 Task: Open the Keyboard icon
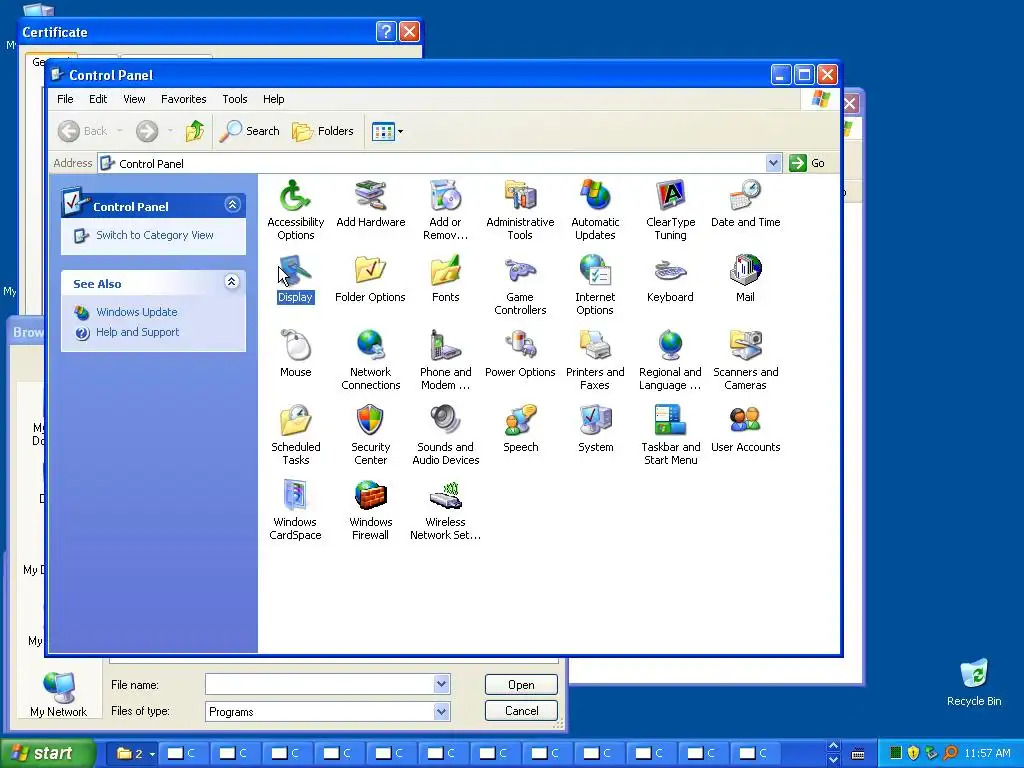670,279
